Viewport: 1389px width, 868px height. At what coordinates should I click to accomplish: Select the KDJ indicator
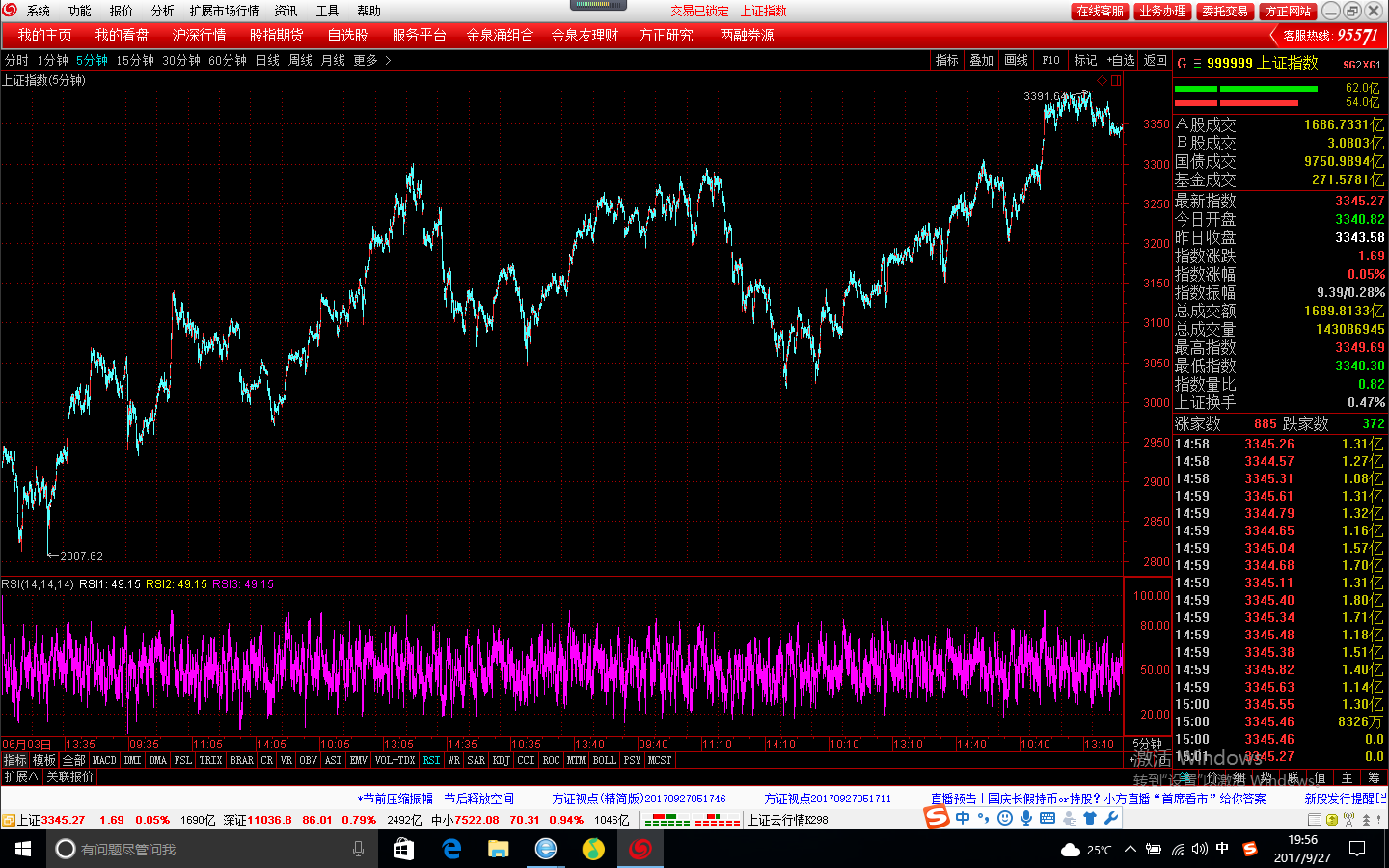coord(502,760)
